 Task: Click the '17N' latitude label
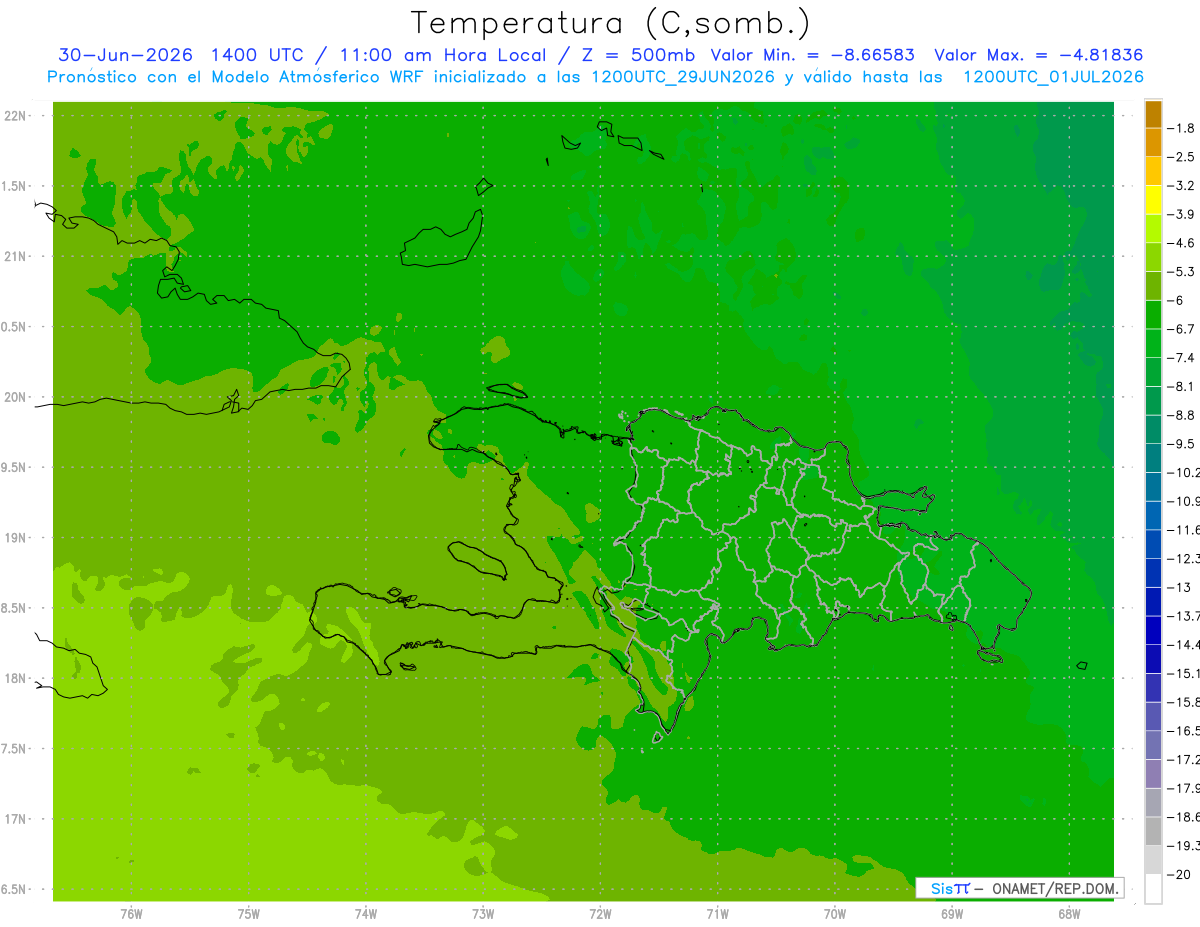(x=14, y=819)
